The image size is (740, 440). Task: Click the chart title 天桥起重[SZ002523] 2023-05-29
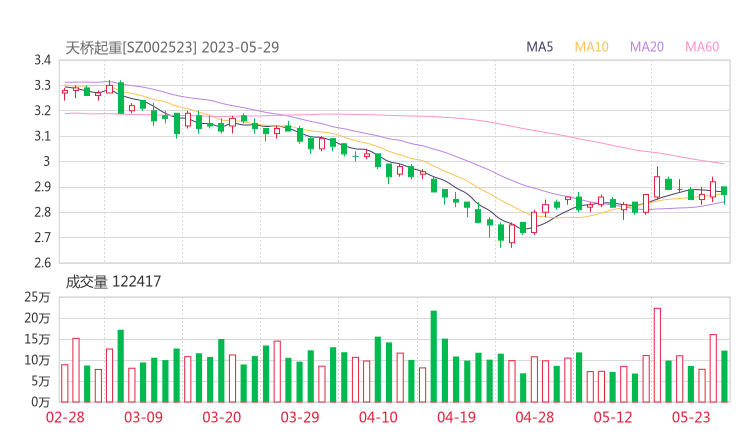click(172, 47)
